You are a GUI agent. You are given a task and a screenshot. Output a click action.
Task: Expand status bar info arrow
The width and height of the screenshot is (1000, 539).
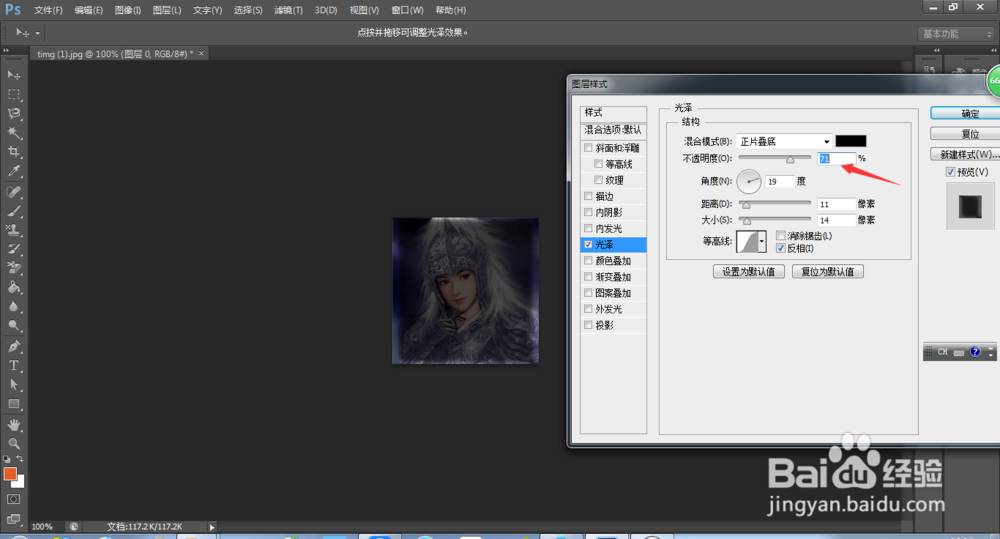tap(212, 527)
